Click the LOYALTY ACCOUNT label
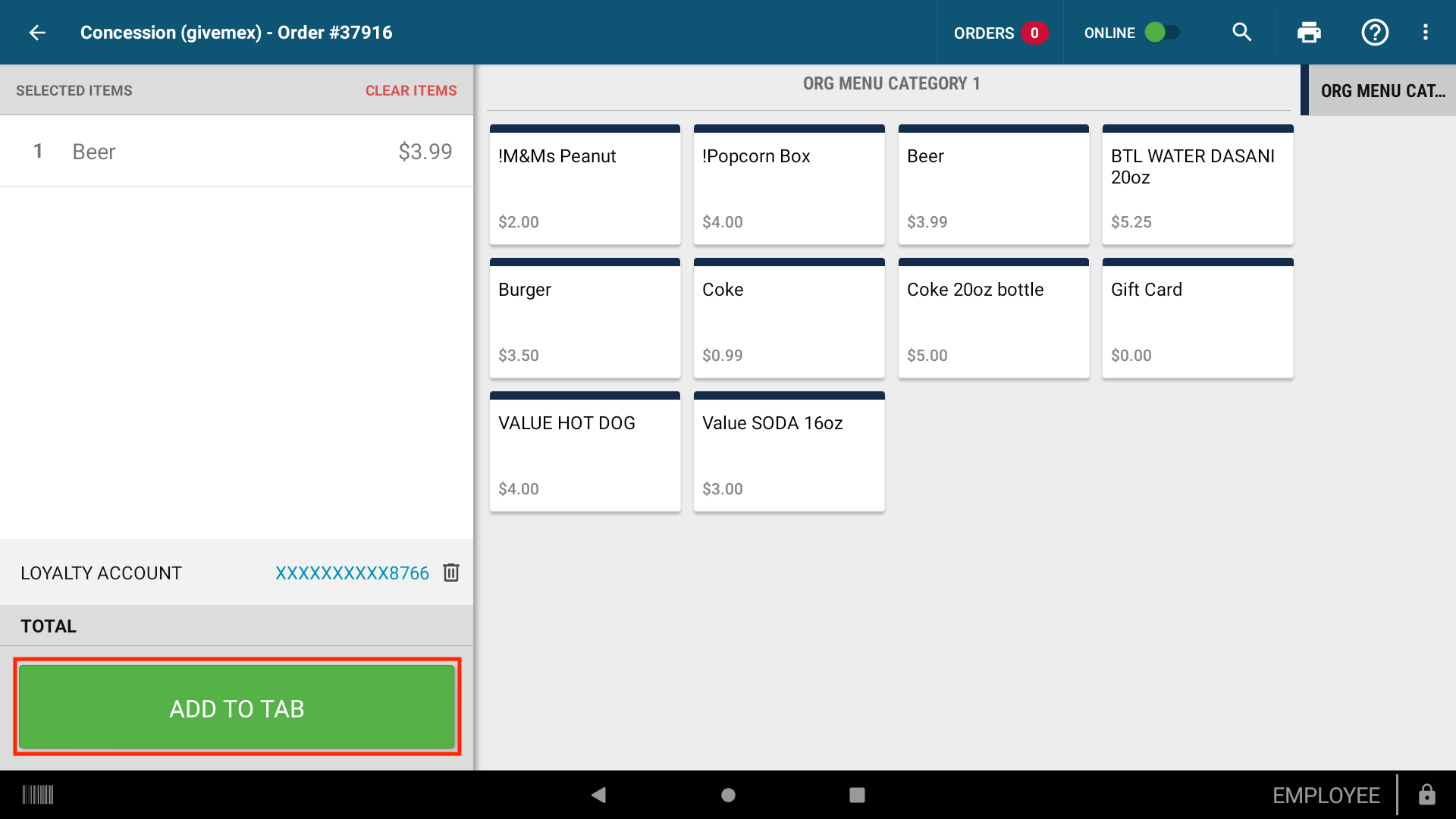 click(x=101, y=573)
